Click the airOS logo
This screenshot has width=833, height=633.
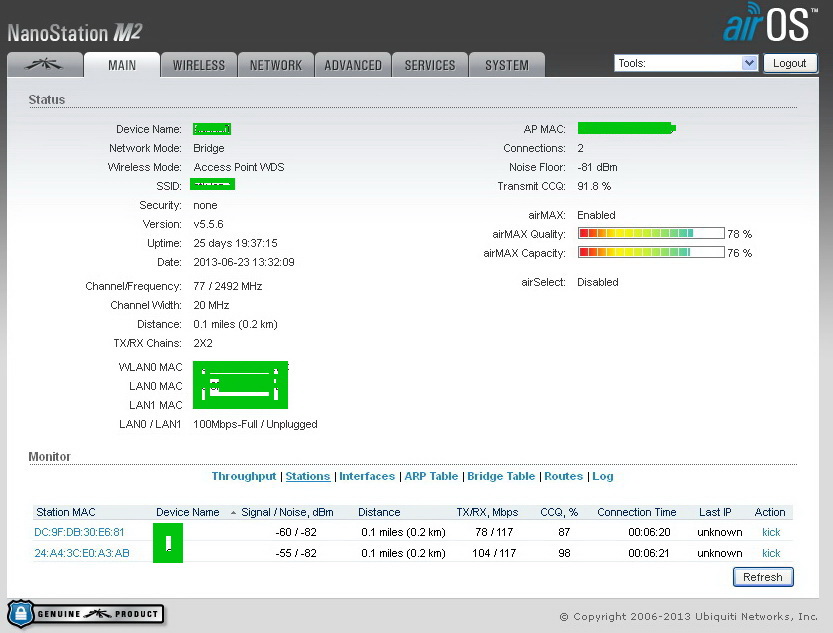click(x=772, y=24)
